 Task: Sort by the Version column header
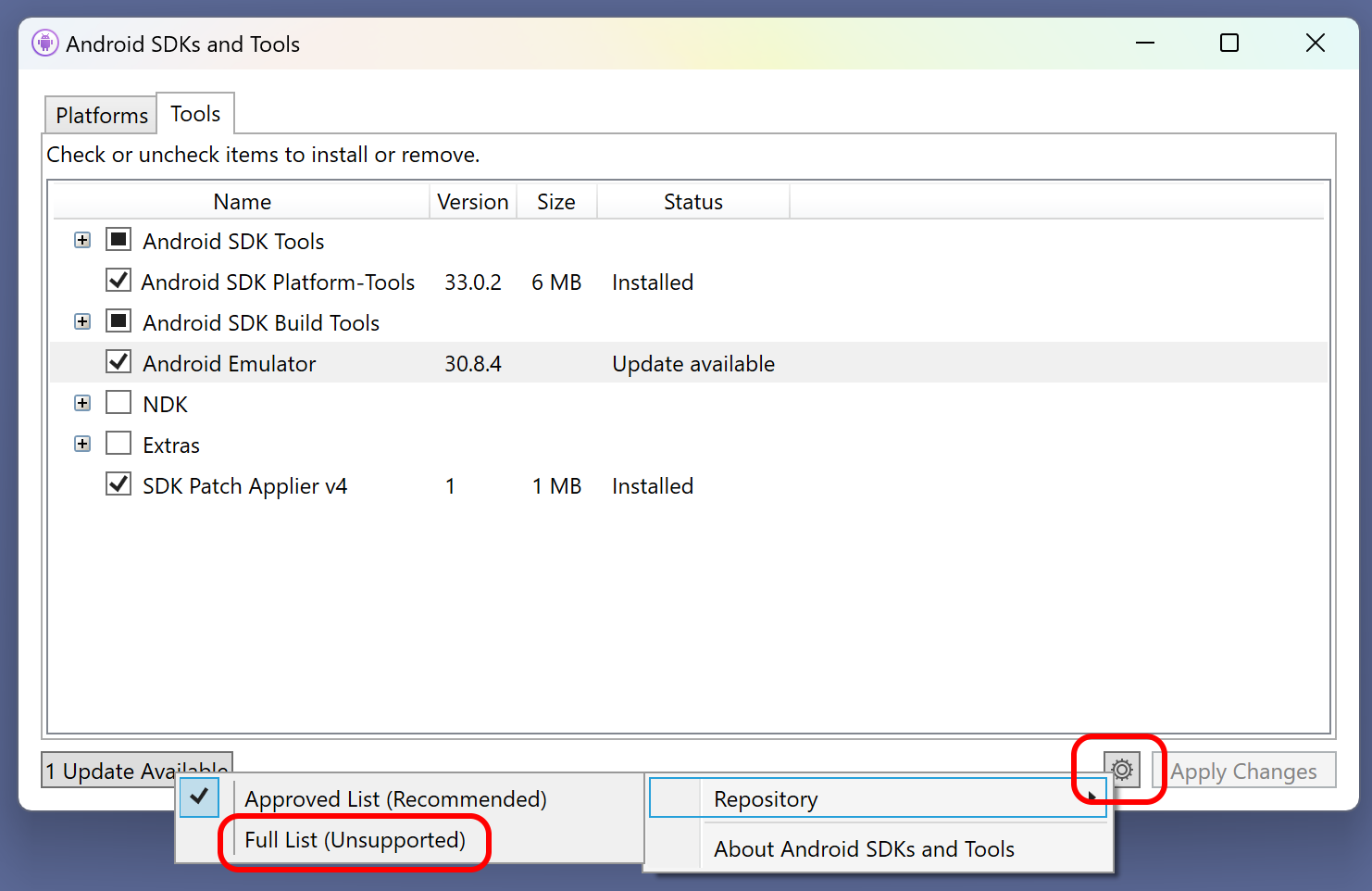click(x=472, y=202)
